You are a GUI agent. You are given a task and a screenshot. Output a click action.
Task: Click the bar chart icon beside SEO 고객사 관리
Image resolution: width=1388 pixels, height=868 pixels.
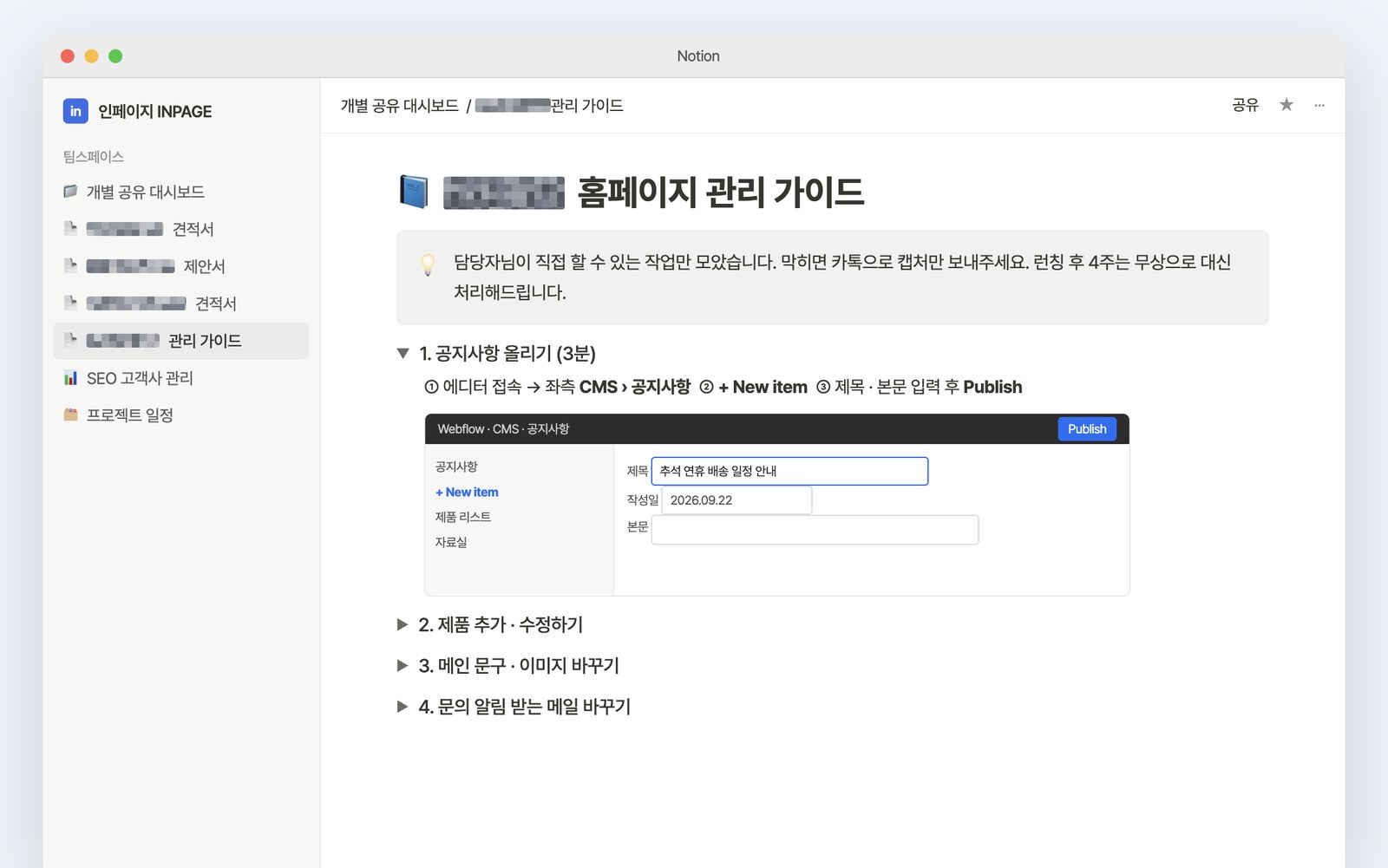click(x=70, y=377)
